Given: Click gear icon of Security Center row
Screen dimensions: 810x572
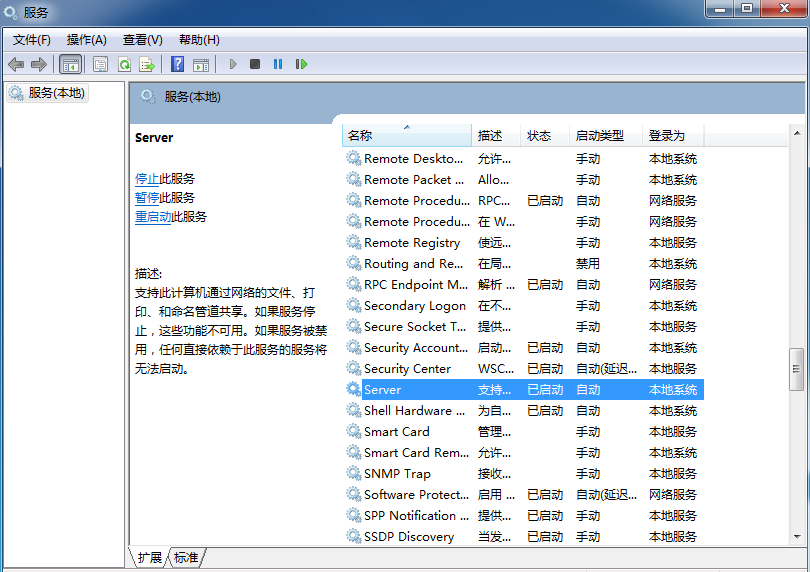Looking at the screenshot, I should coord(354,368).
